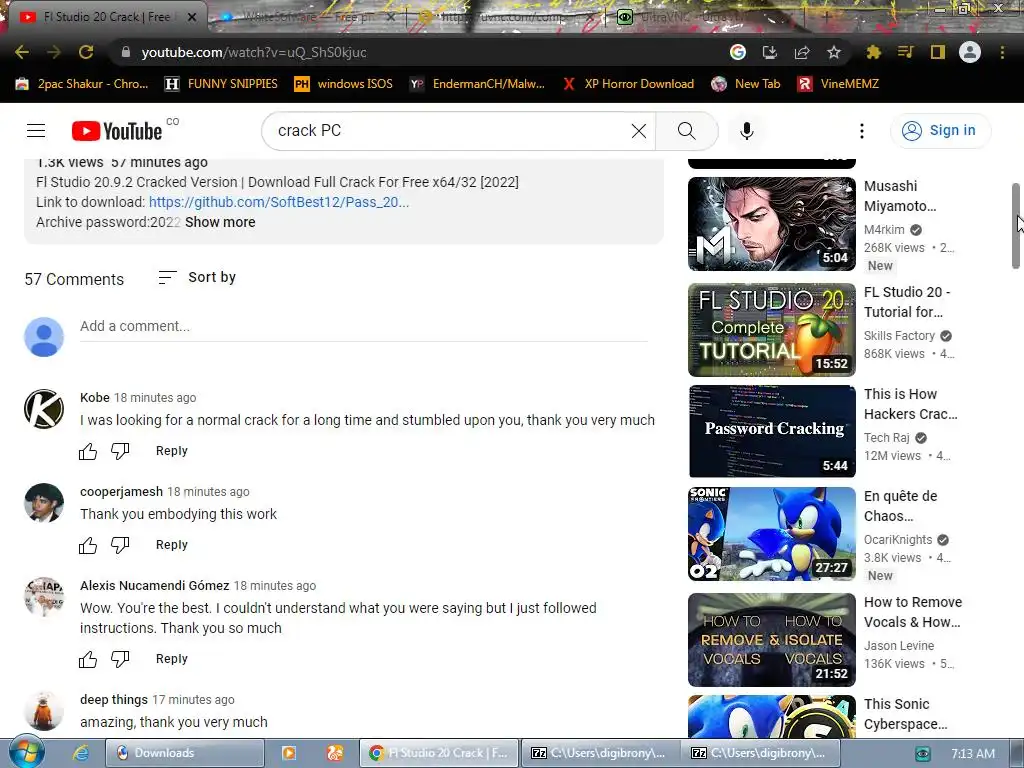
Task: Open VineMEMZ bookmark
Action: tap(839, 84)
